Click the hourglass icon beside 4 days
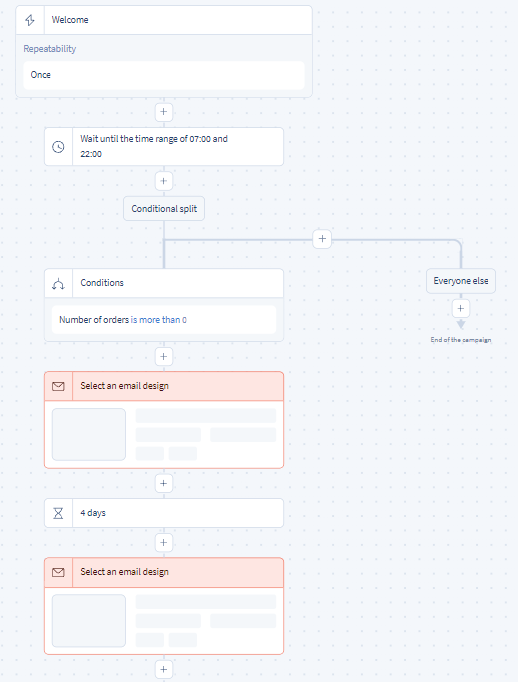This screenshot has width=518, height=682. tap(58, 513)
